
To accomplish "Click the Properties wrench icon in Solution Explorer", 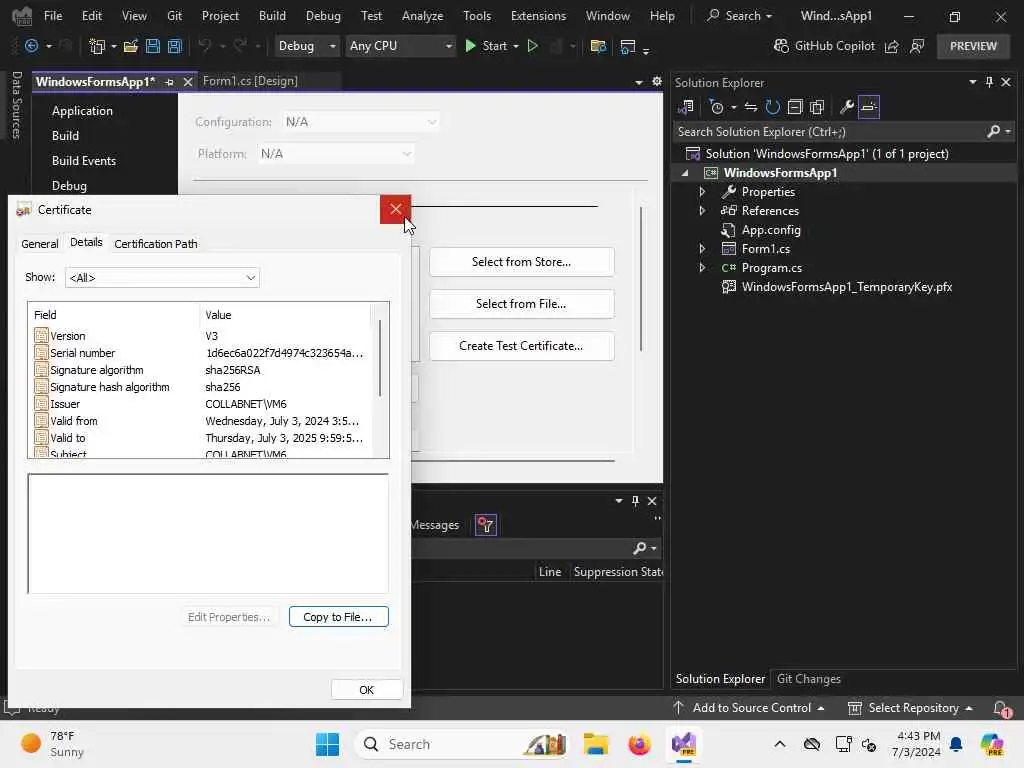I will 847,107.
